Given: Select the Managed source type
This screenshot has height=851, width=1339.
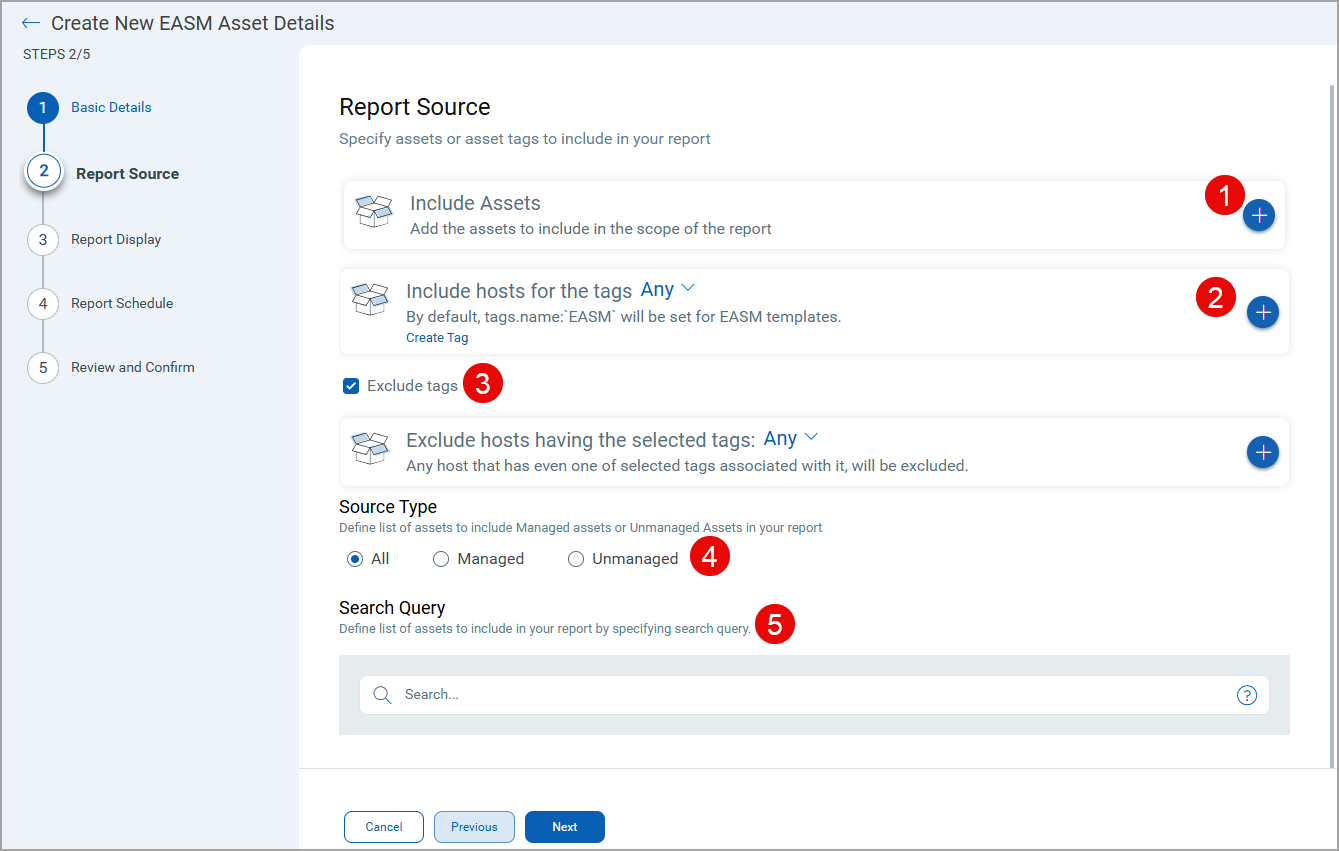Looking at the screenshot, I should tap(441, 559).
